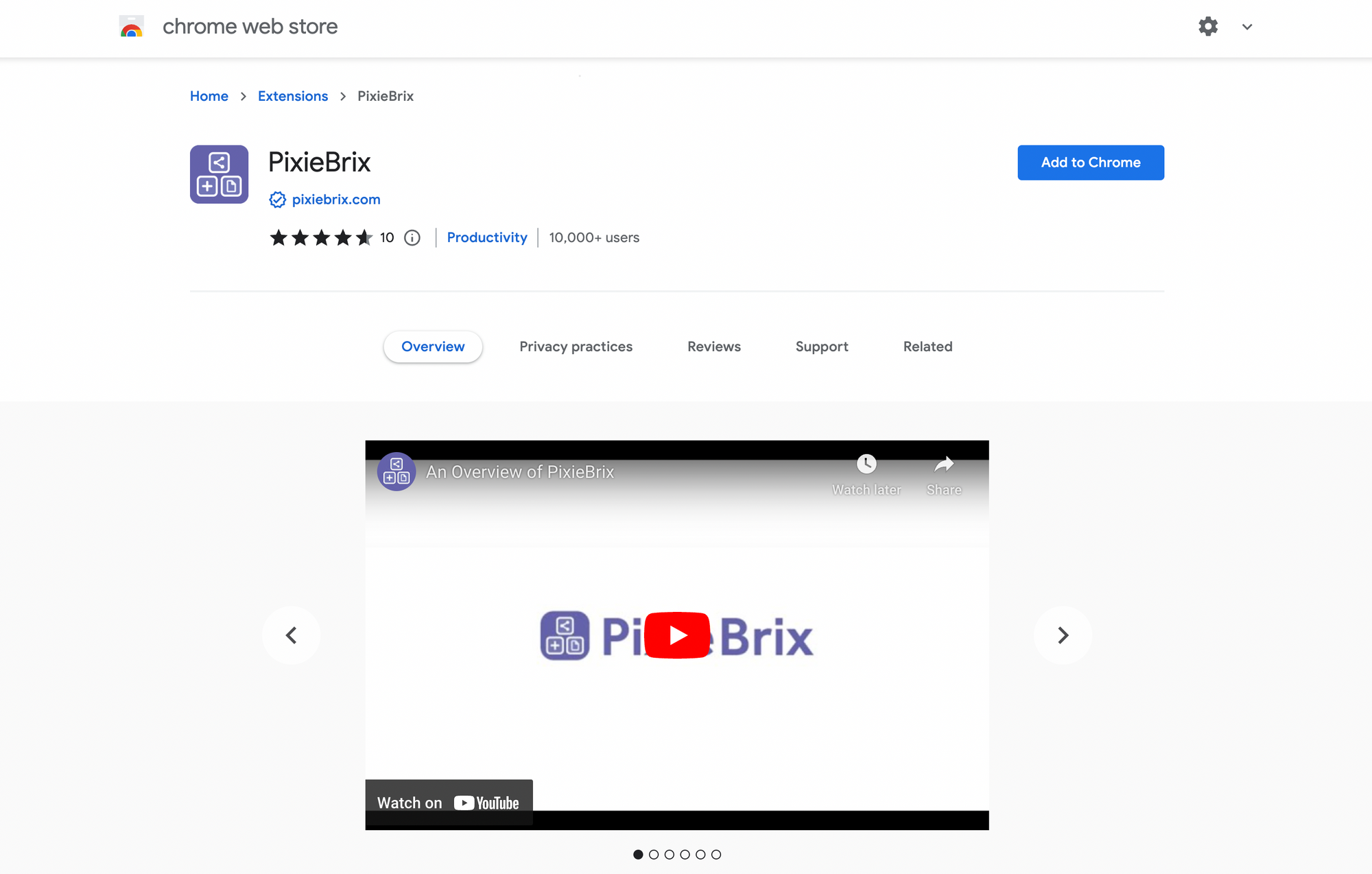This screenshot has width=1372, height=874.
Task: Open the Productivity category link
Action: [486, 237]
